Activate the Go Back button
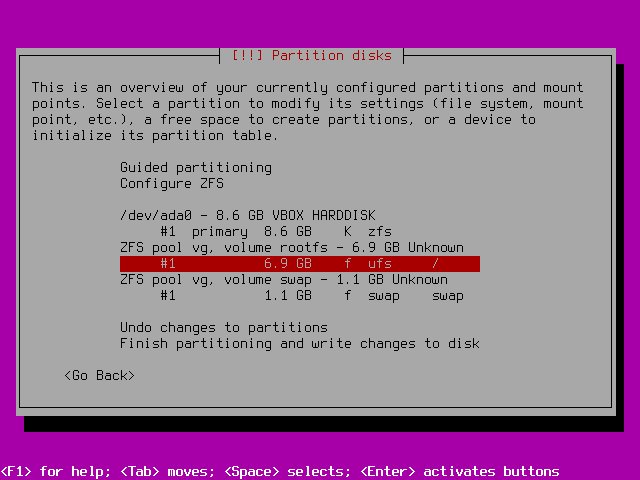Screen dimensions: 640x480 click(x=100, y=376)
